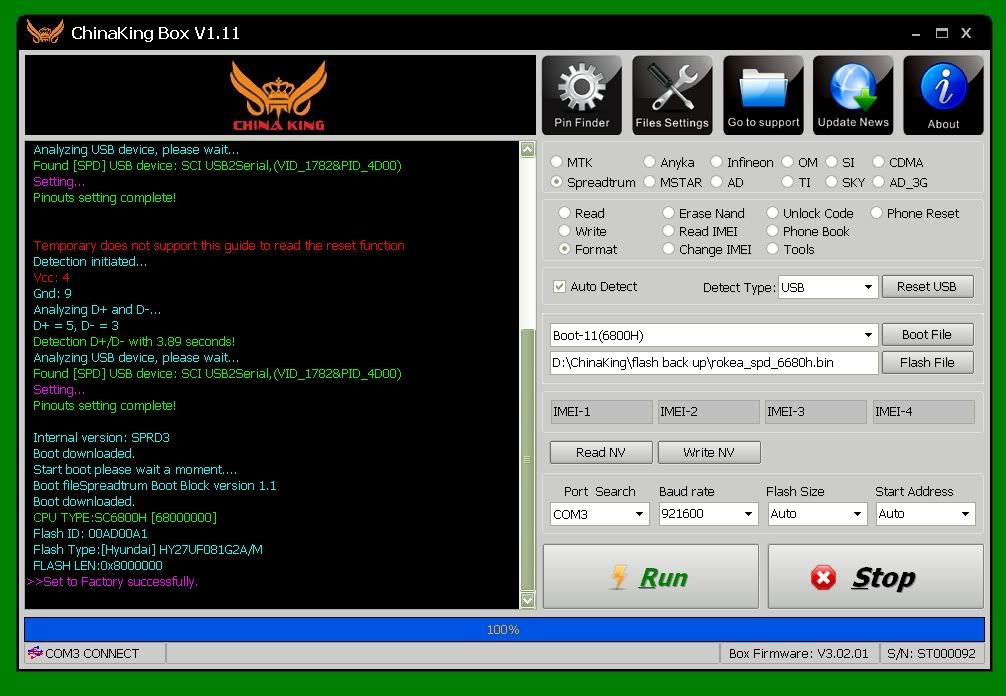Start the operation with Run
Screen dimensions: 1006x696
click(x=651, y=577)
